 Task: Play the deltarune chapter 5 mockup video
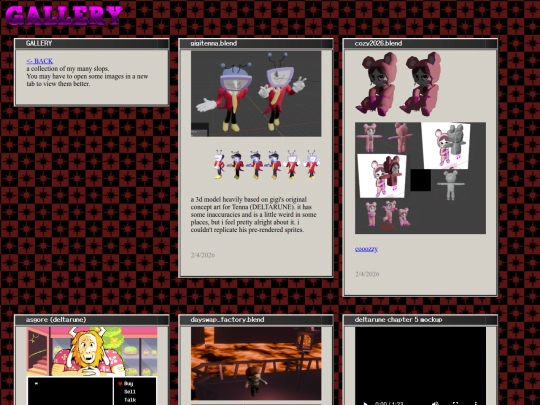pyautogui.click(x=366, y=403)
